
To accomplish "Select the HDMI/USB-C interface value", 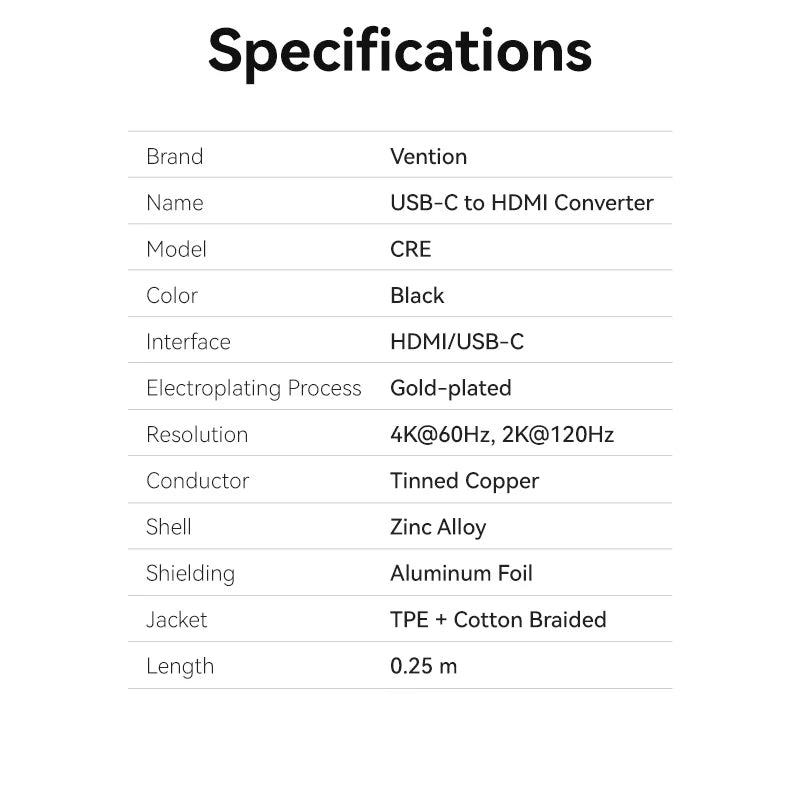I will coord(456,342).
